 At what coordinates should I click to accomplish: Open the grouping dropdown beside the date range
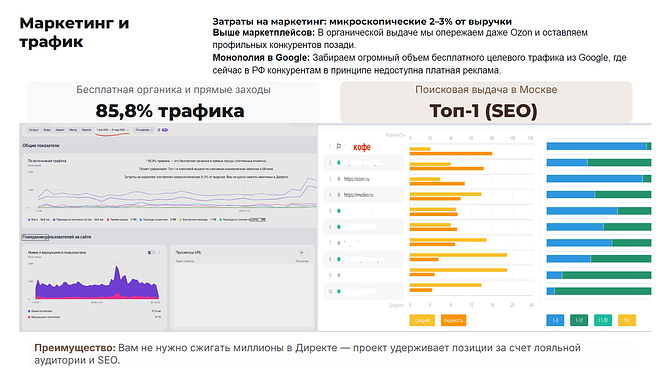tap(144, 130)
